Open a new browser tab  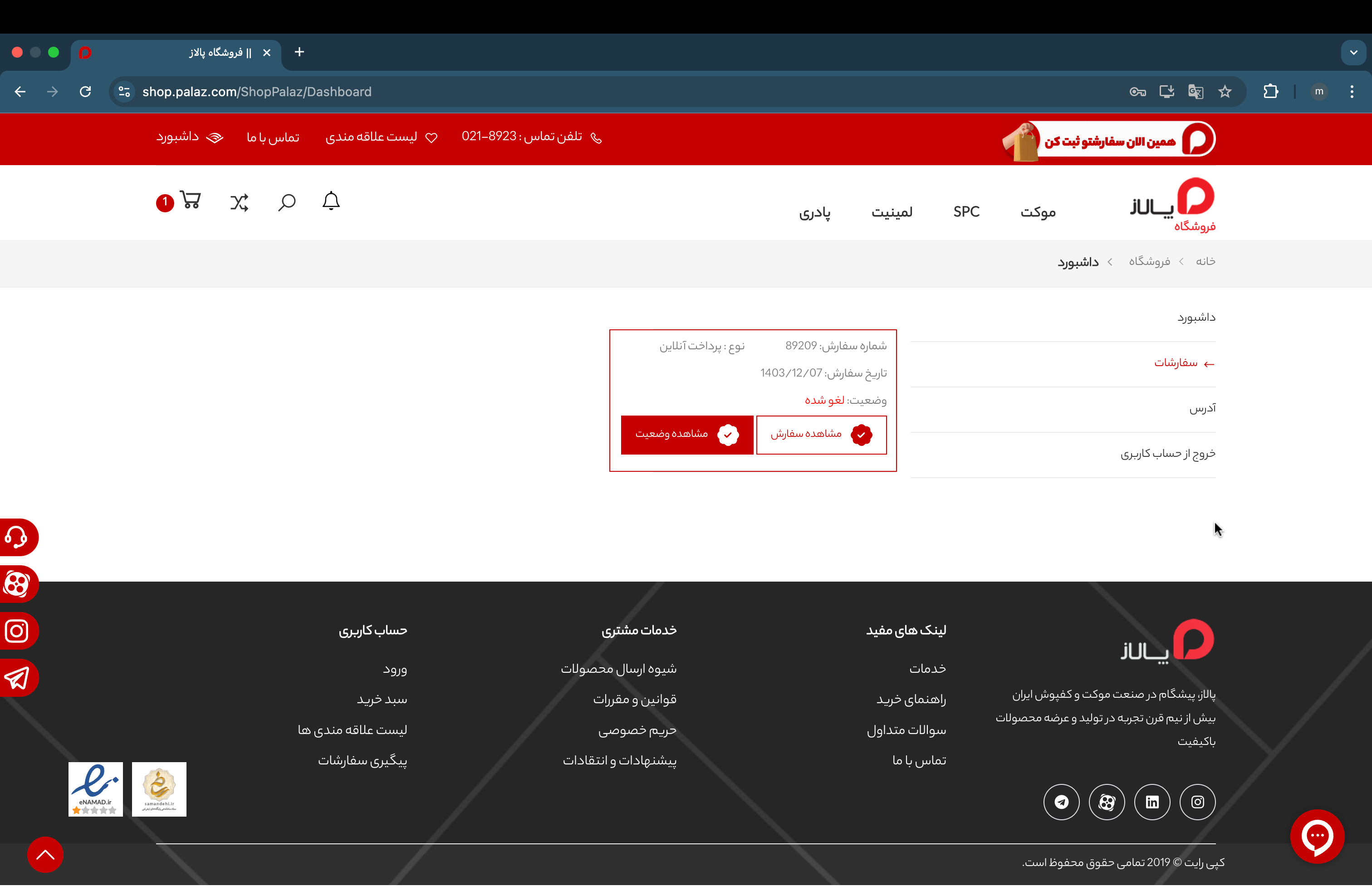coord(299,52)
